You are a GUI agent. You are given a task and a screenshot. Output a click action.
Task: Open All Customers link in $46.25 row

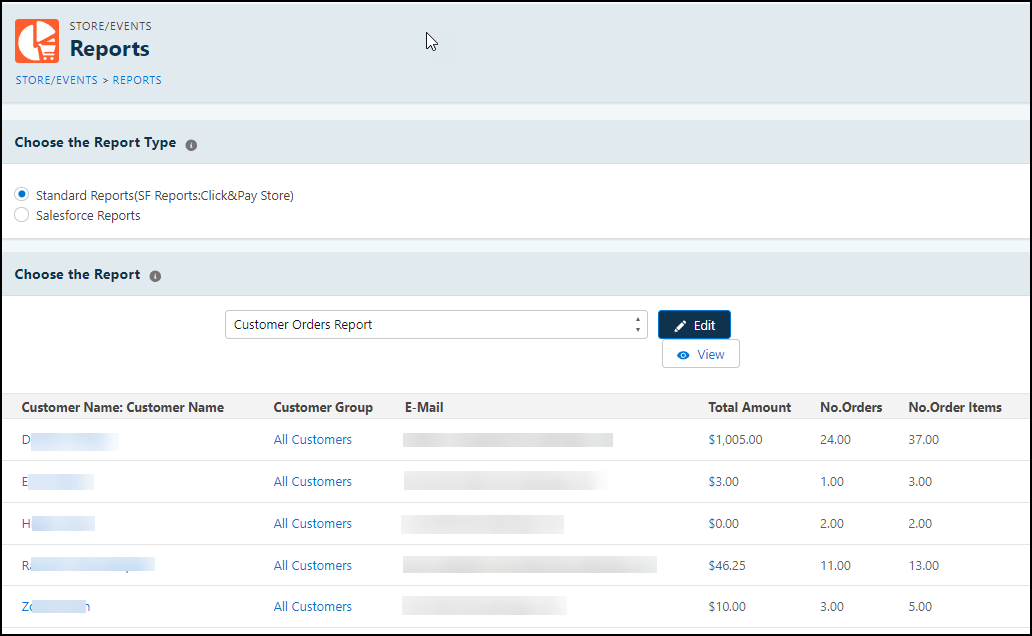click(x=313, y=566)
